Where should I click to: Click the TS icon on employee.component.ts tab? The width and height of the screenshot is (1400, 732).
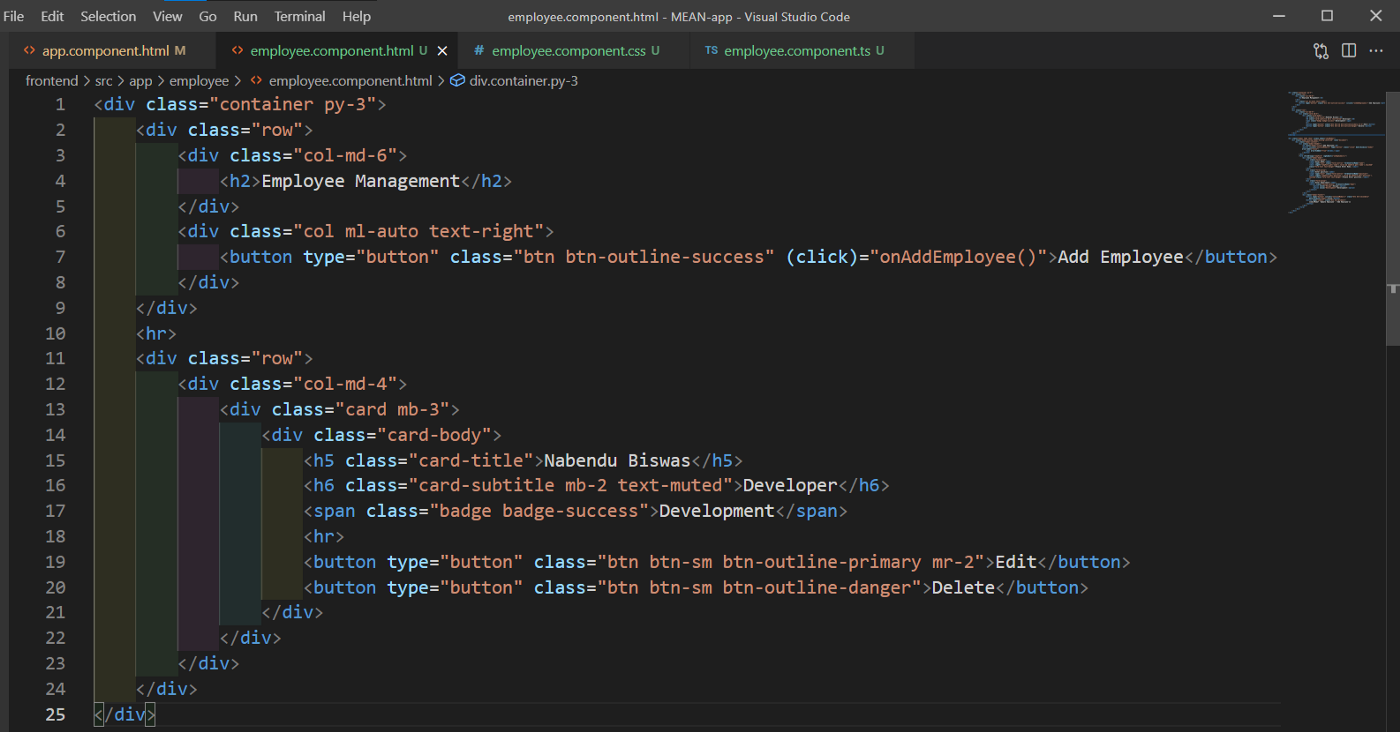coord(711,51)
